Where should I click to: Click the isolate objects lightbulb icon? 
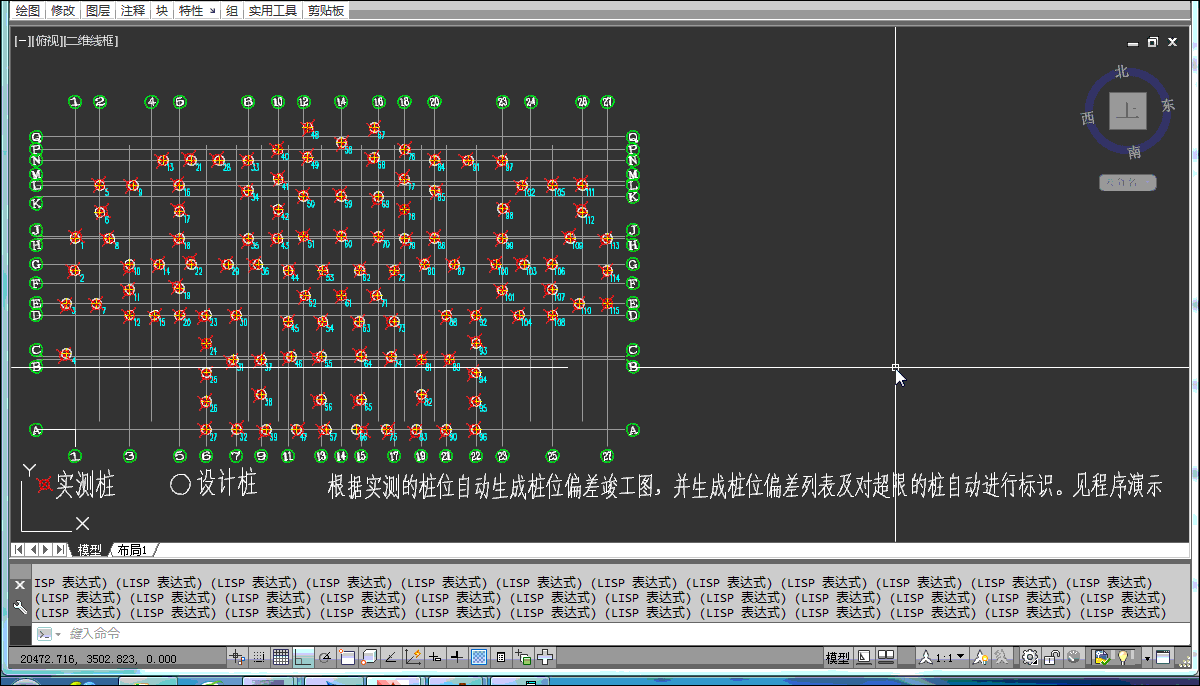tap(1124, 657)
